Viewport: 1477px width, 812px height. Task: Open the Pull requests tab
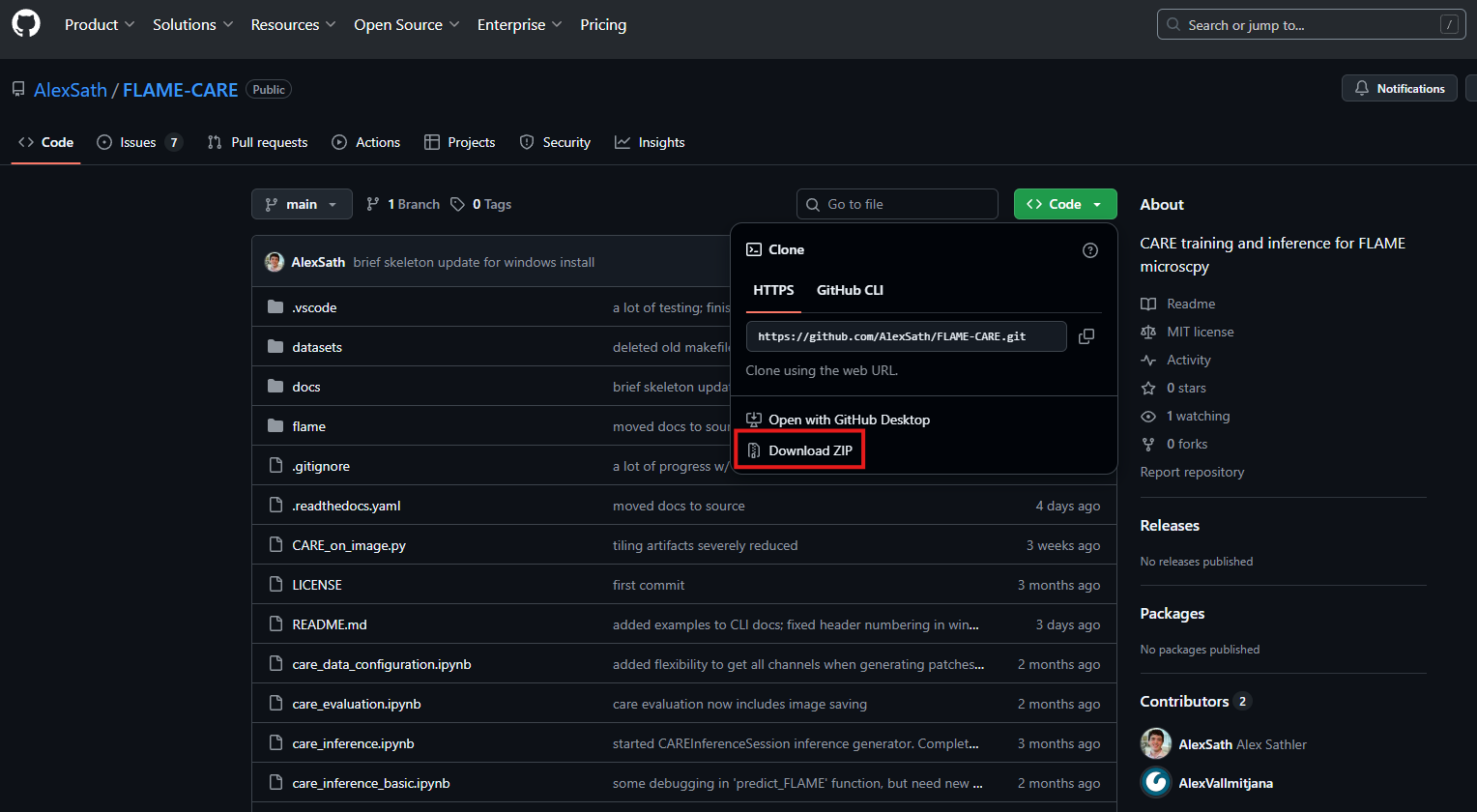tap(257, 142)
